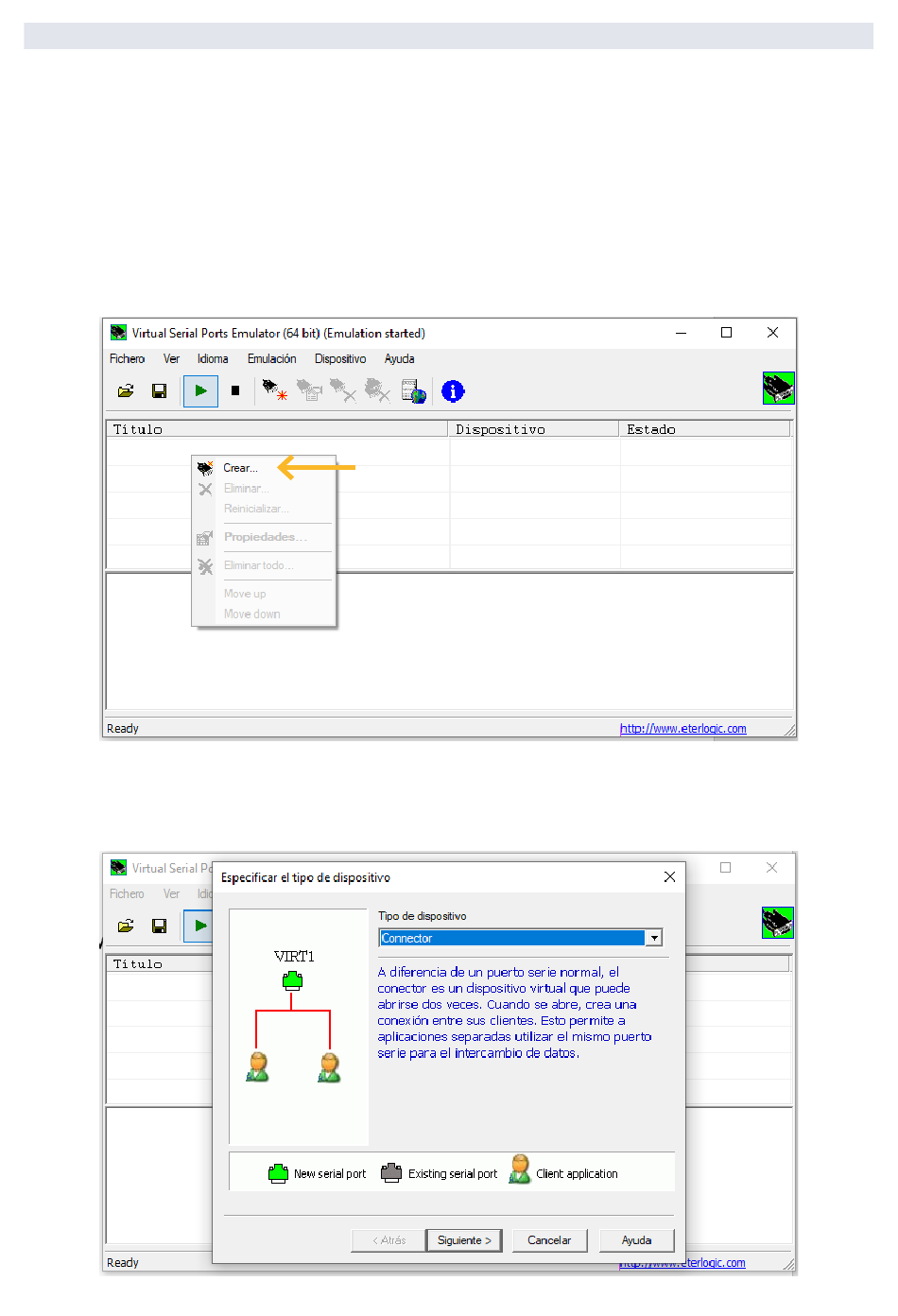Click the Open file toolbar icon in the window with the context menu
This screenshot has height=1316, width=898.
click(126, 391)
